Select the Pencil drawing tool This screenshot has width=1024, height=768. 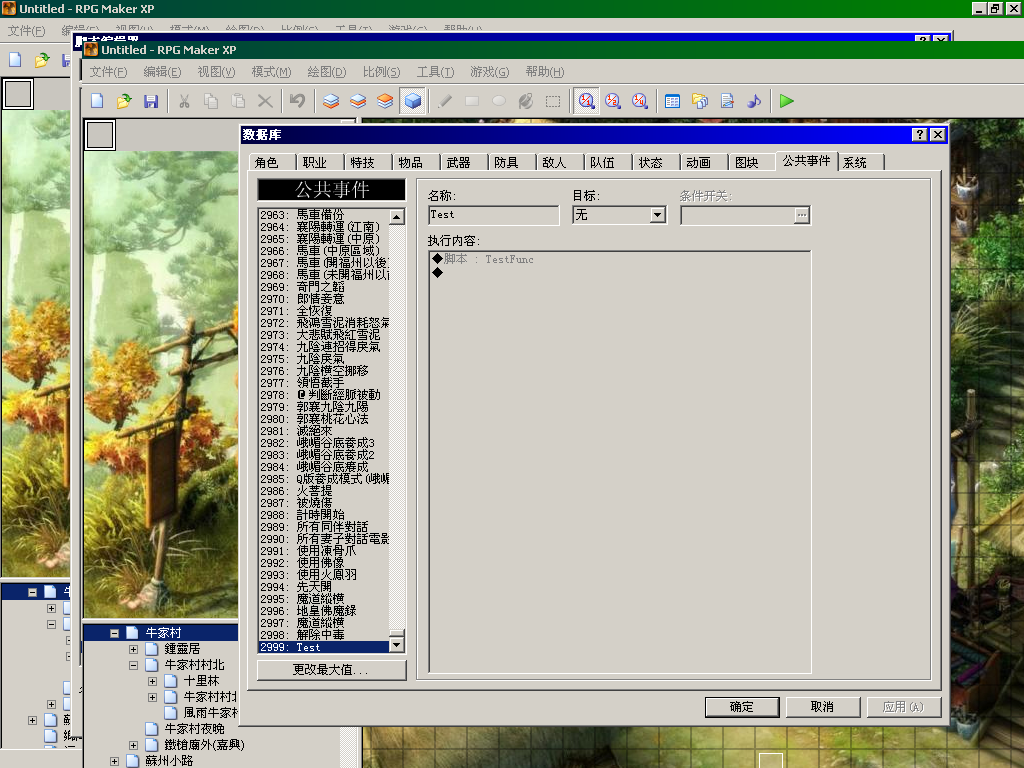(445, 101)
